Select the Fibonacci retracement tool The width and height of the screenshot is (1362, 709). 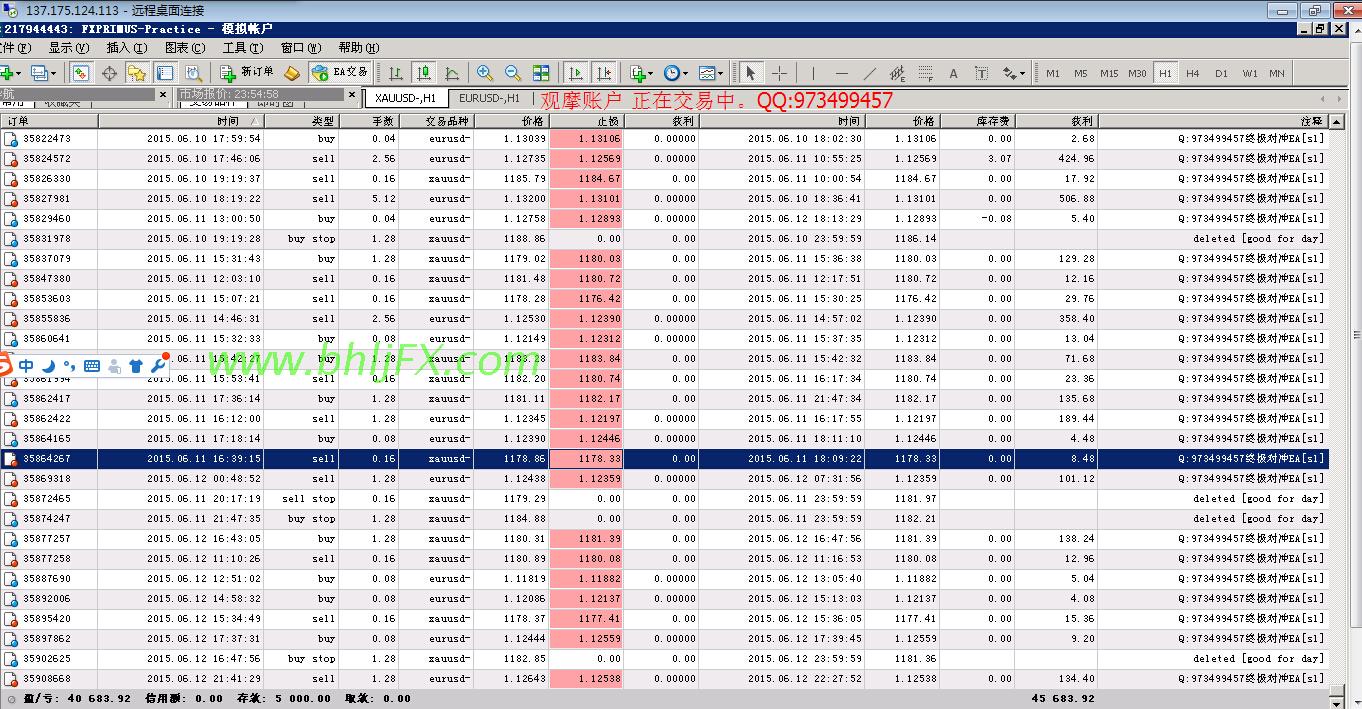pos(925,73)
